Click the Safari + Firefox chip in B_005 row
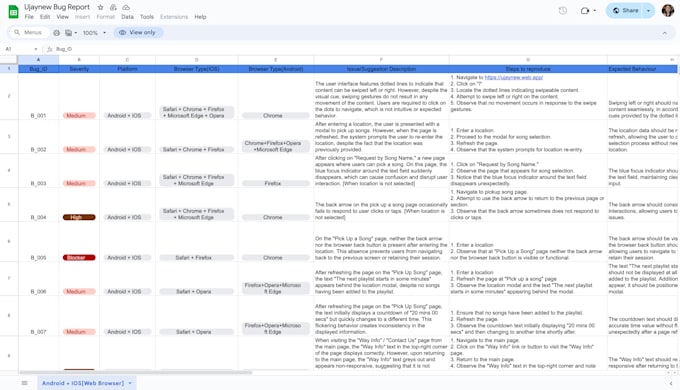 tap(196, 258)
